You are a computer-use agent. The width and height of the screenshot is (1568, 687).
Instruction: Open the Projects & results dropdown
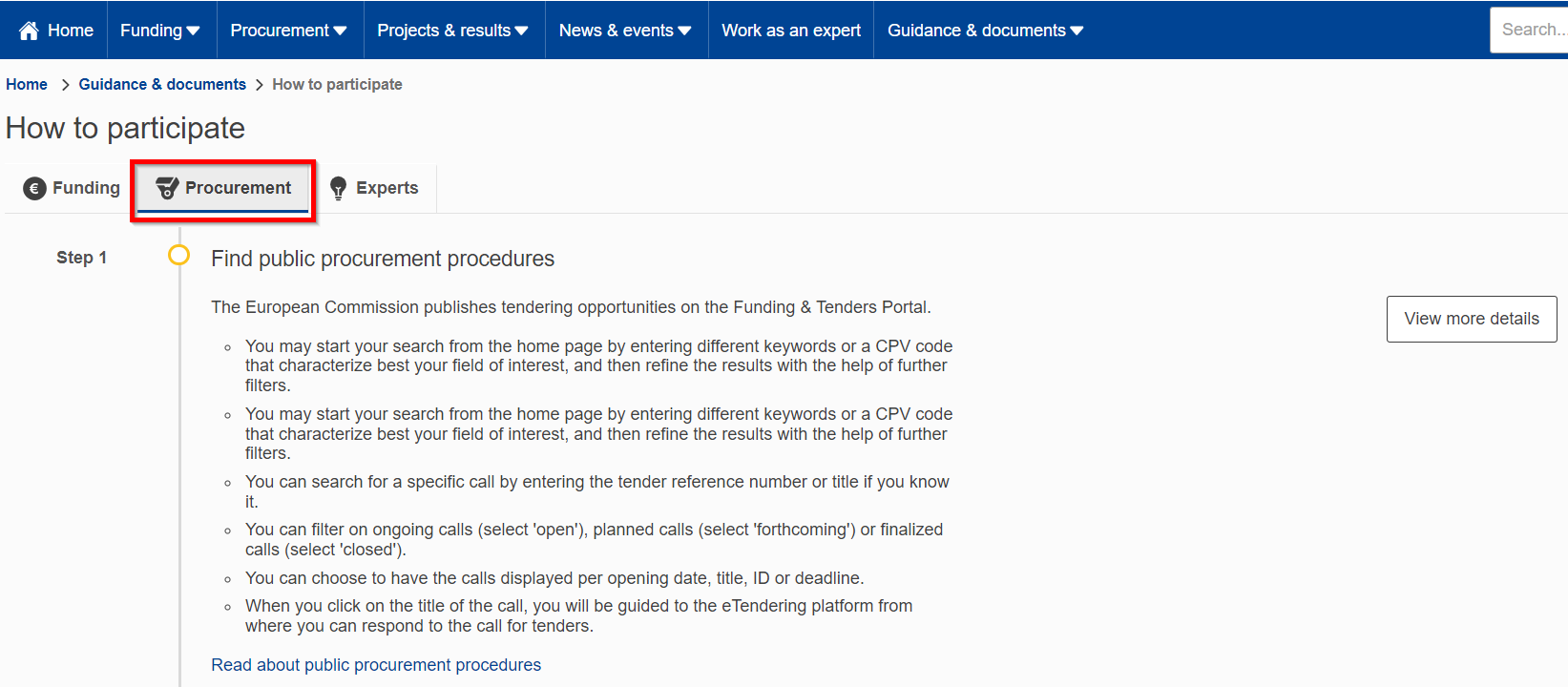coord(453,31)
